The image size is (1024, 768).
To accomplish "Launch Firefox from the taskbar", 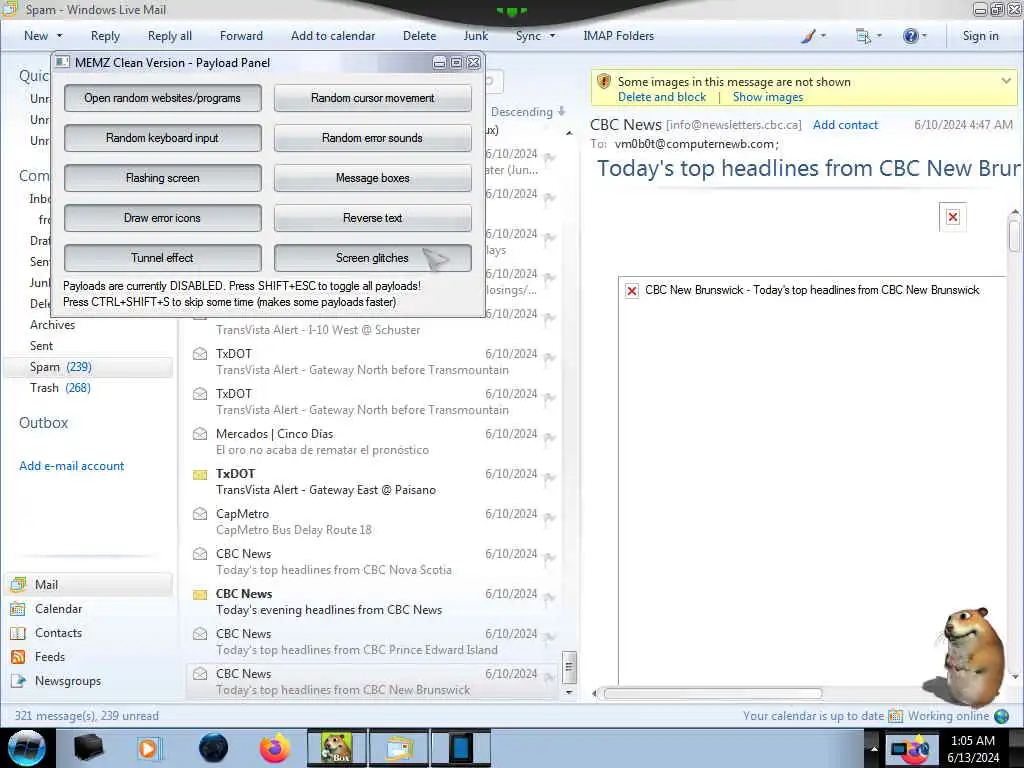I will (x=274, y=748).
